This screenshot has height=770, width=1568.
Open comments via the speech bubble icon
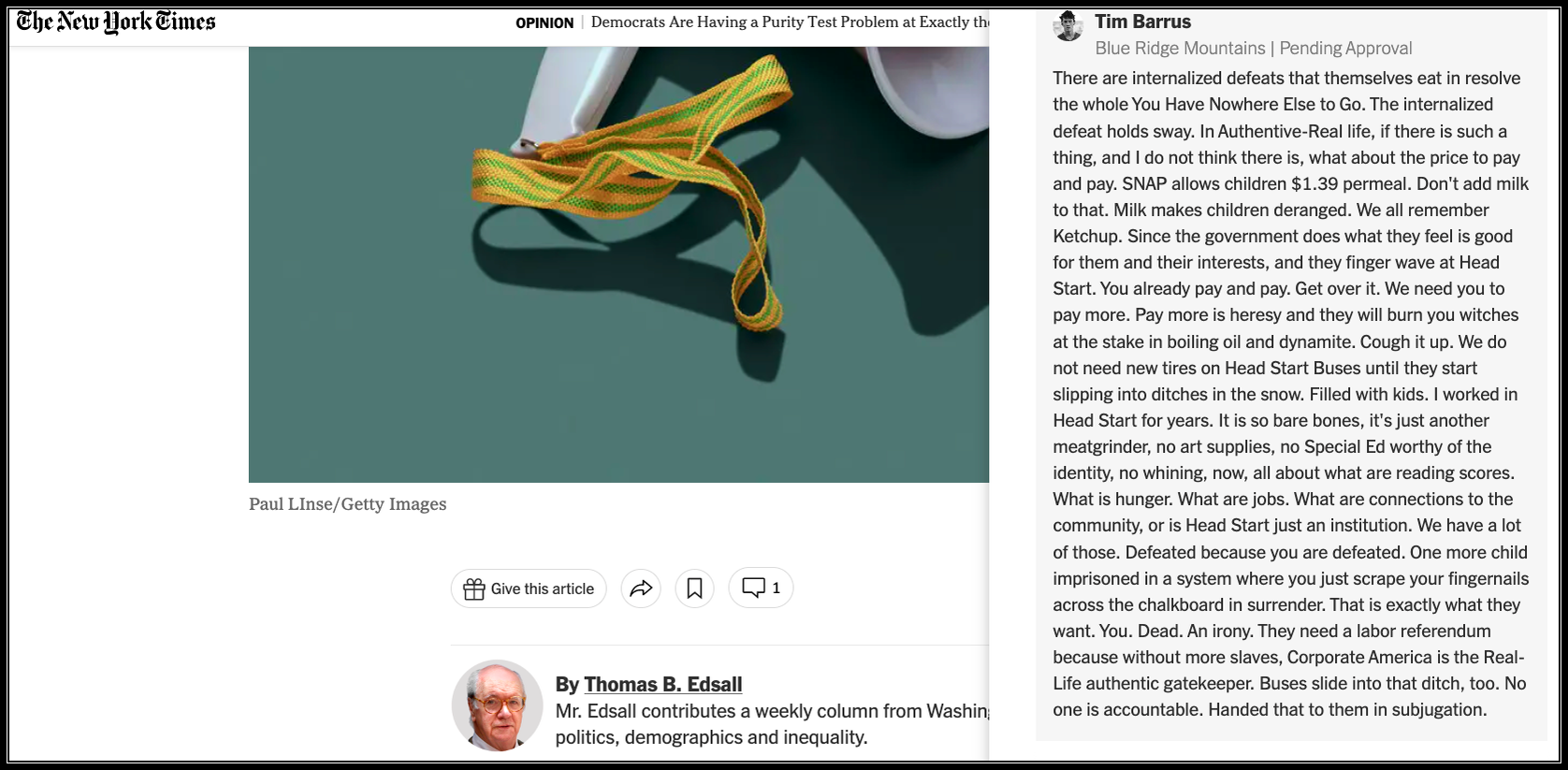point(753,588)
